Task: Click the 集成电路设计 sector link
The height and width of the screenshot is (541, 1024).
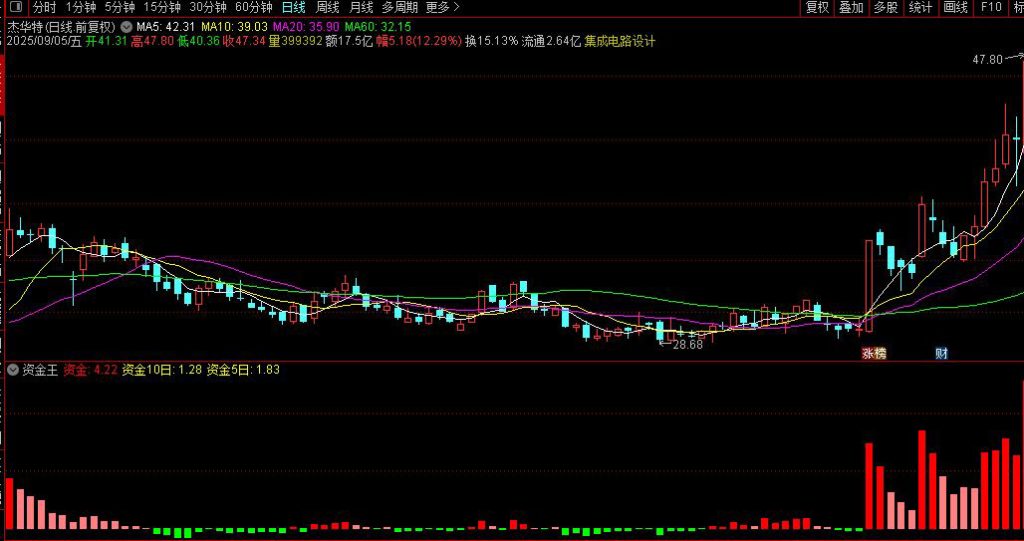Action: (x=620, y=41)
